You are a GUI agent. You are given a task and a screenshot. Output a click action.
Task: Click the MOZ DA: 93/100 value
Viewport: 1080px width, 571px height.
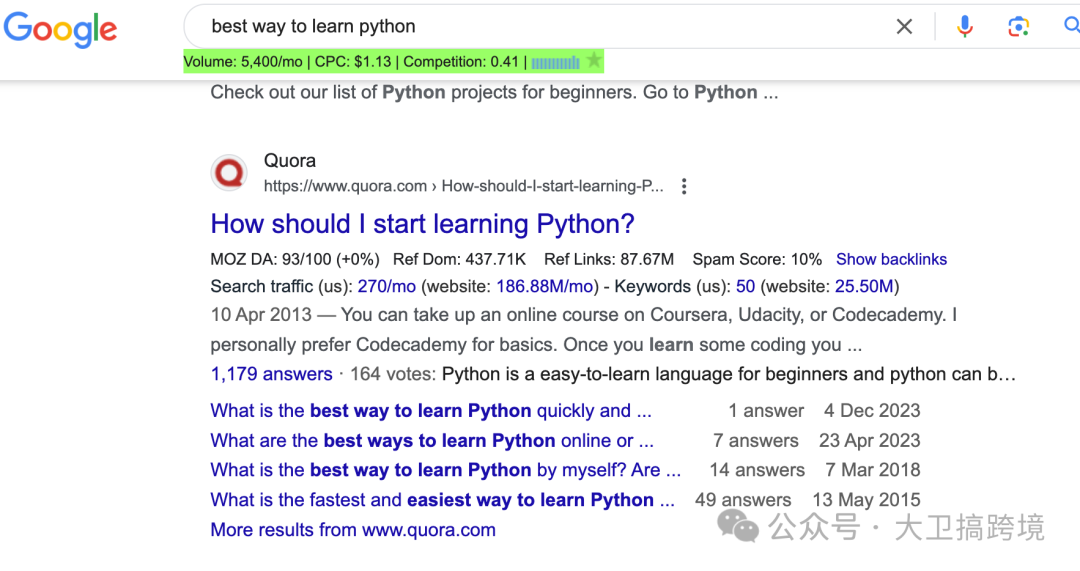pyautogui.click(x=295, y=259)
